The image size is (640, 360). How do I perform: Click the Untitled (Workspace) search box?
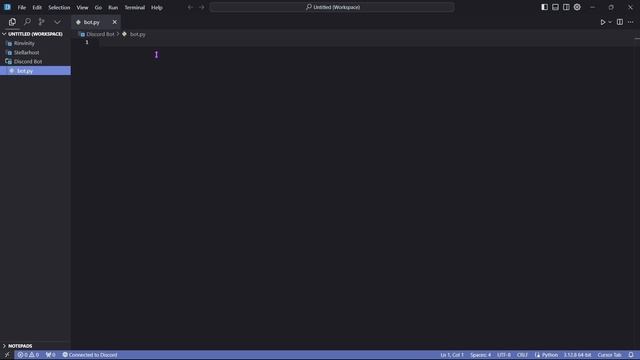332,7
